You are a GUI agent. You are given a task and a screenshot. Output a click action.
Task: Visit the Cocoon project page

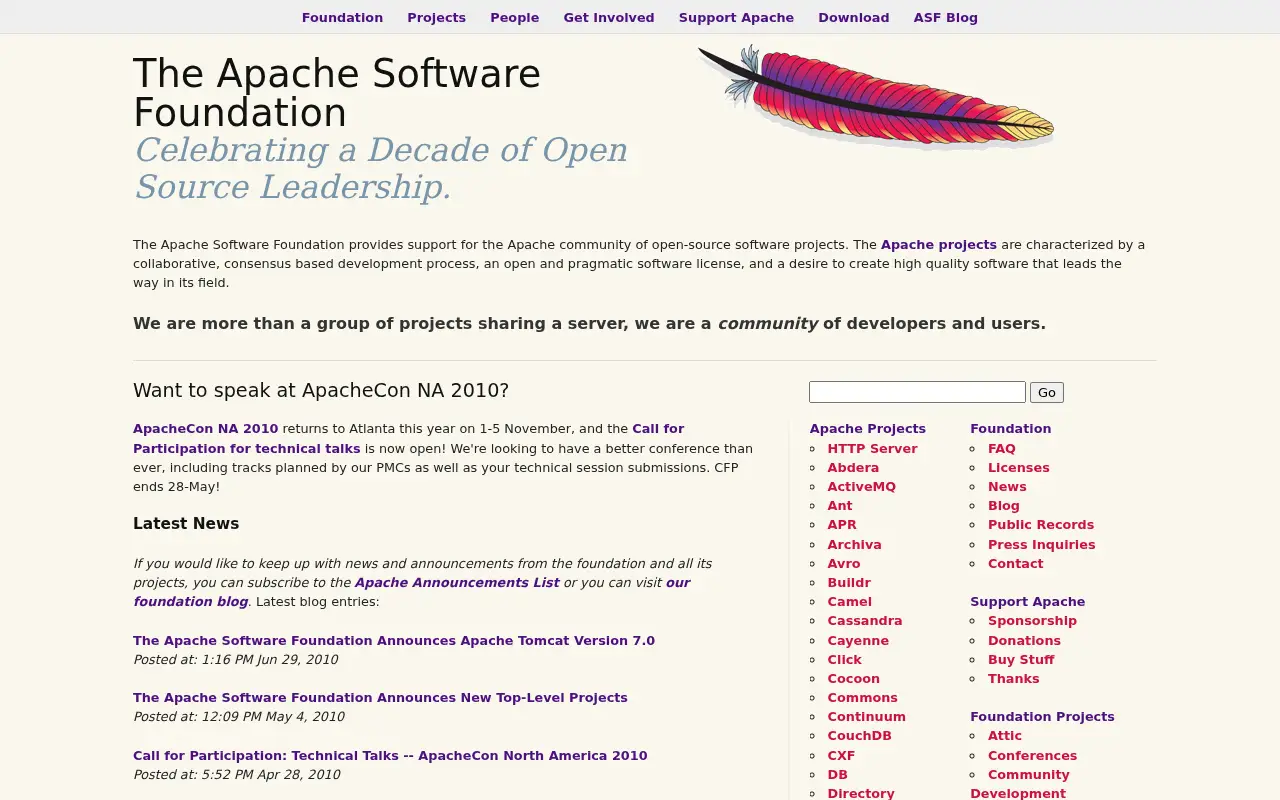point(853,679)
